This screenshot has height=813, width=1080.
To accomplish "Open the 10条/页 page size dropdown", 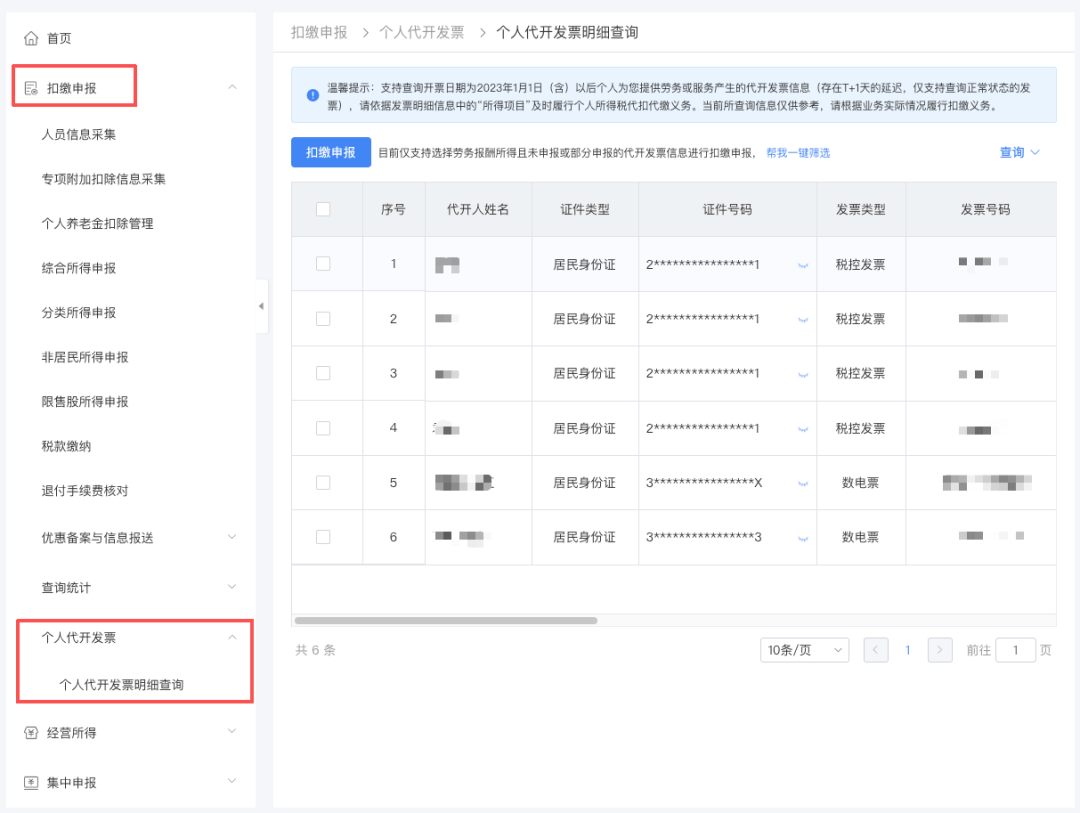I will [x=804, y=650].
